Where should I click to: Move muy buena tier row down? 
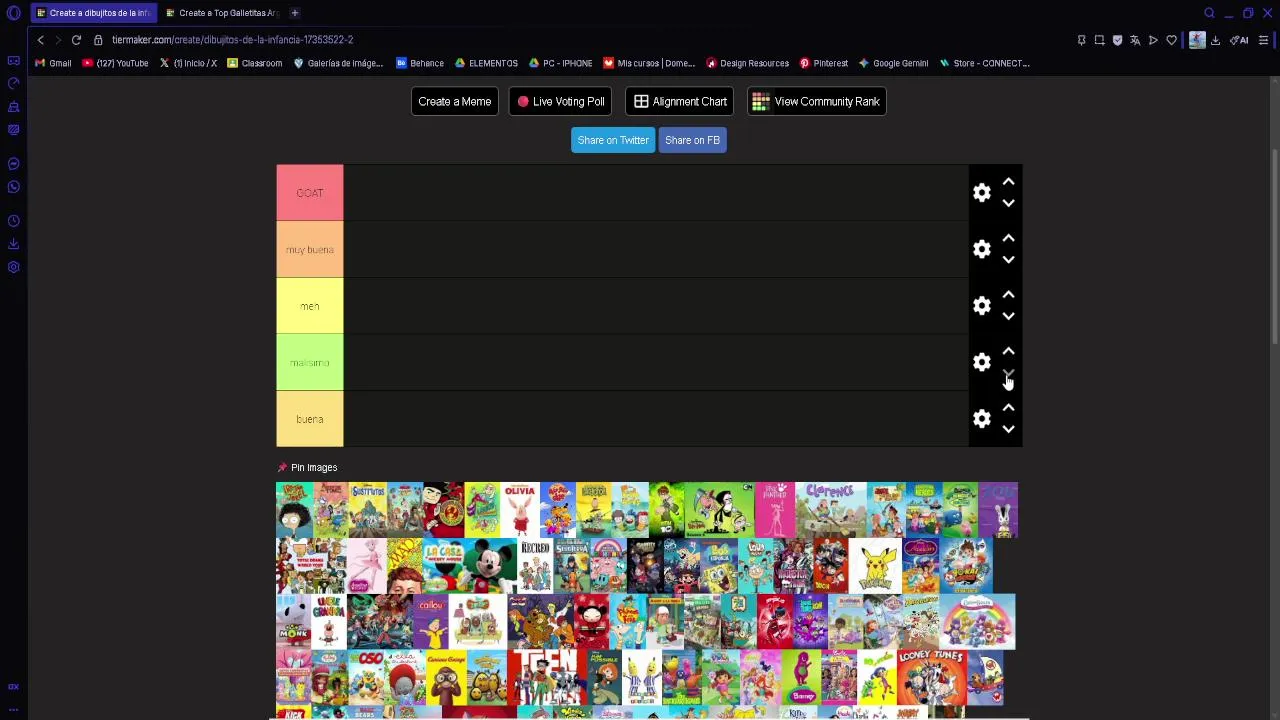pyautogui.click(x=1008, y=260)
